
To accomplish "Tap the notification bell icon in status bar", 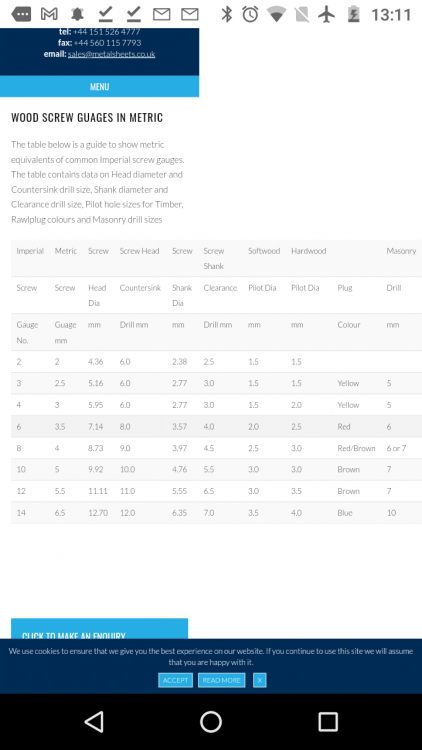I will [x=77, y=14].
